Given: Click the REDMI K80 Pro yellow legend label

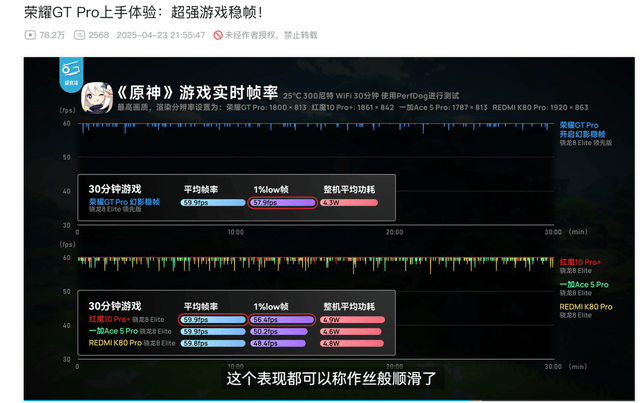Looking at the screenshot, I should pyautogui.click(x=586, y=307).
